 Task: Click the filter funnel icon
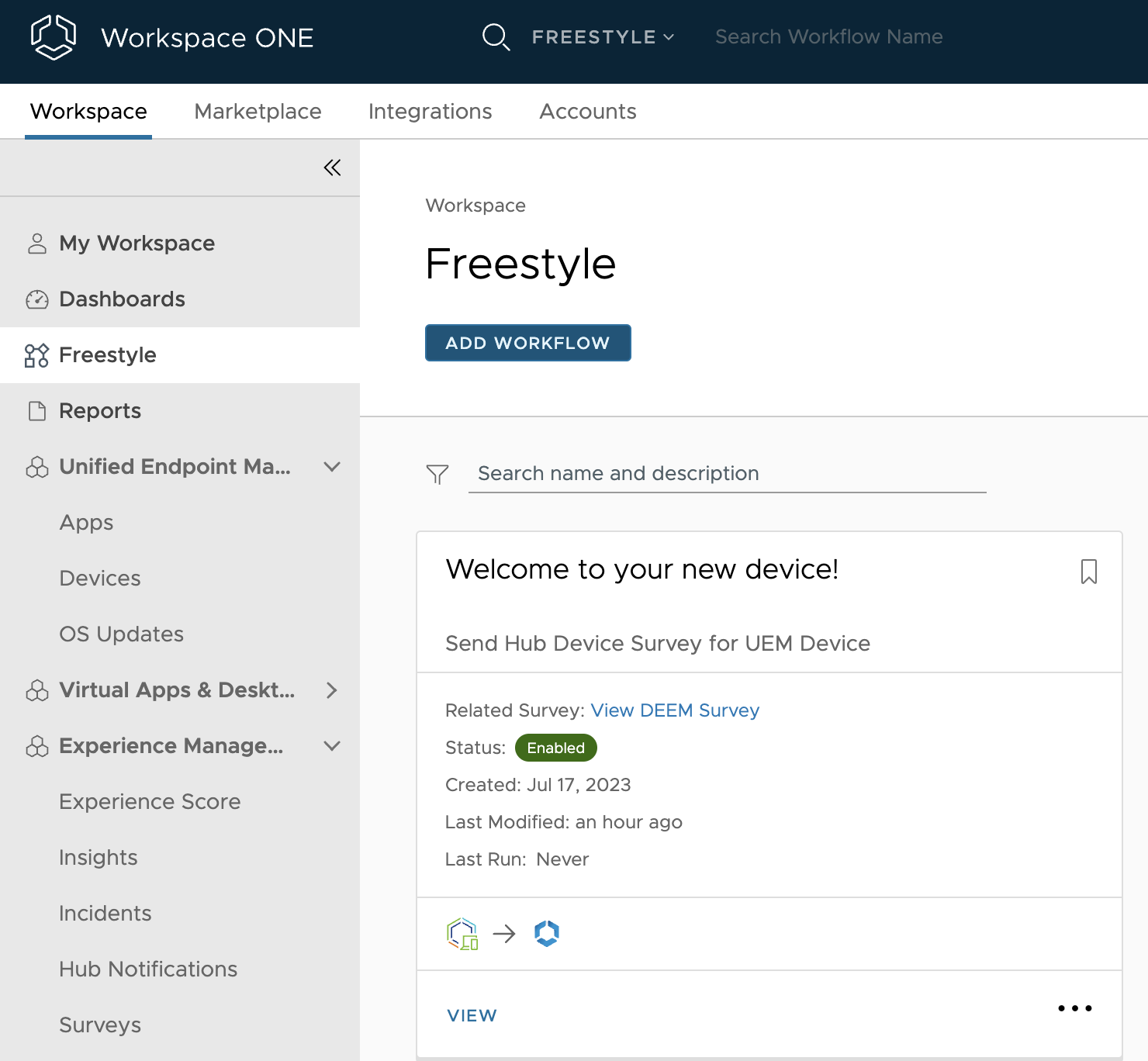click(437, 474)
